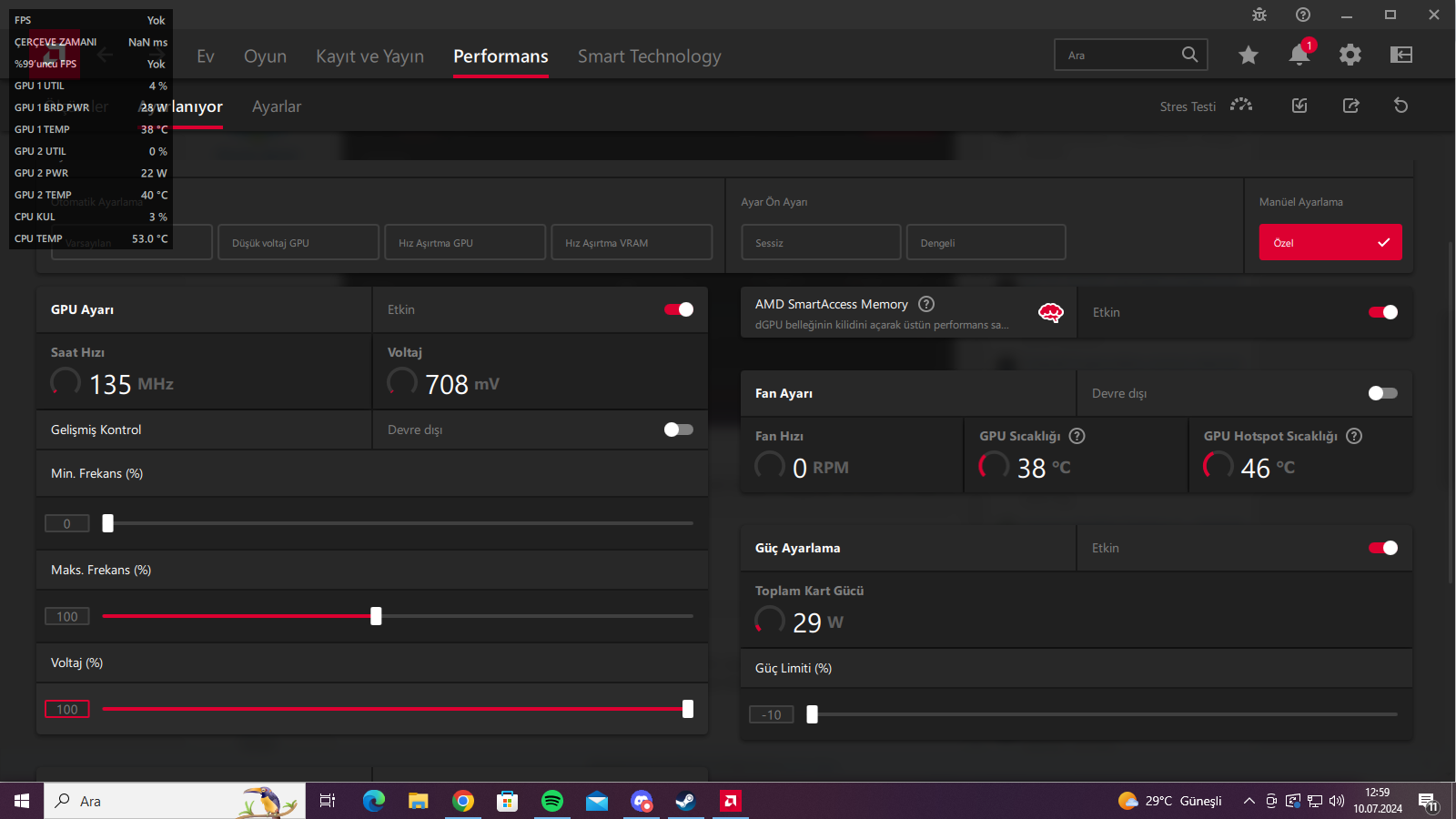Open the bug report tool icon
This screenshot has width=1456, height=819.
pos(1259,15)
